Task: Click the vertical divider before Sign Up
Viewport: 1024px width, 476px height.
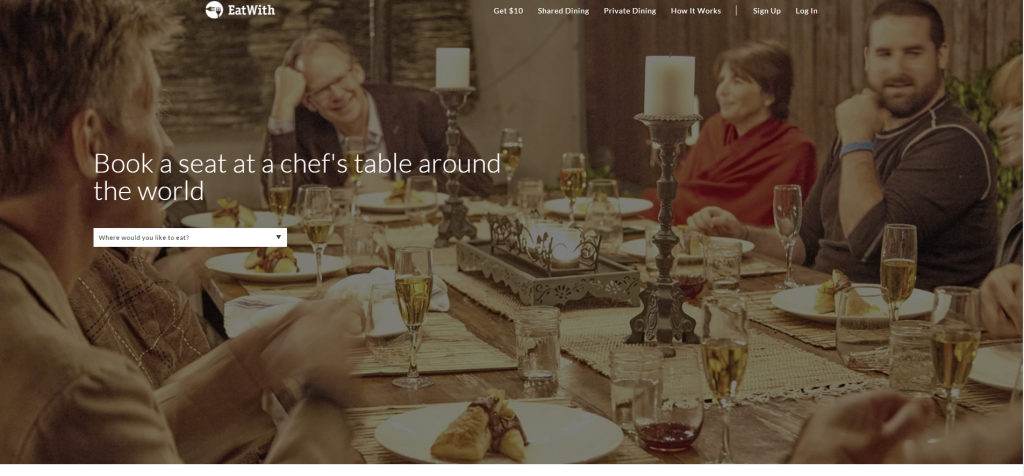Action: 737,10
